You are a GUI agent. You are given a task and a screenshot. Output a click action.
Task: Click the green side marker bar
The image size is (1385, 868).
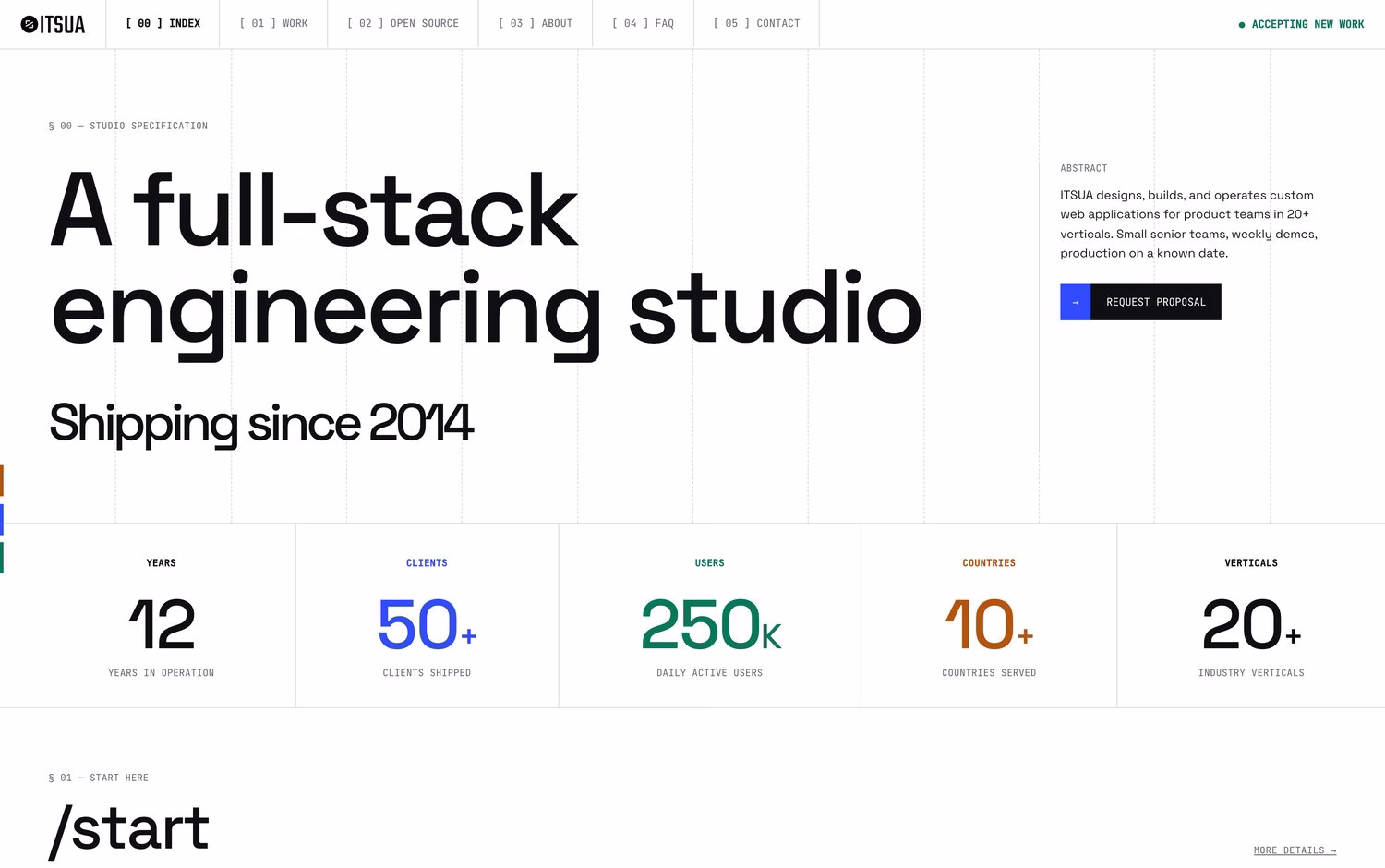coord(2,558)
